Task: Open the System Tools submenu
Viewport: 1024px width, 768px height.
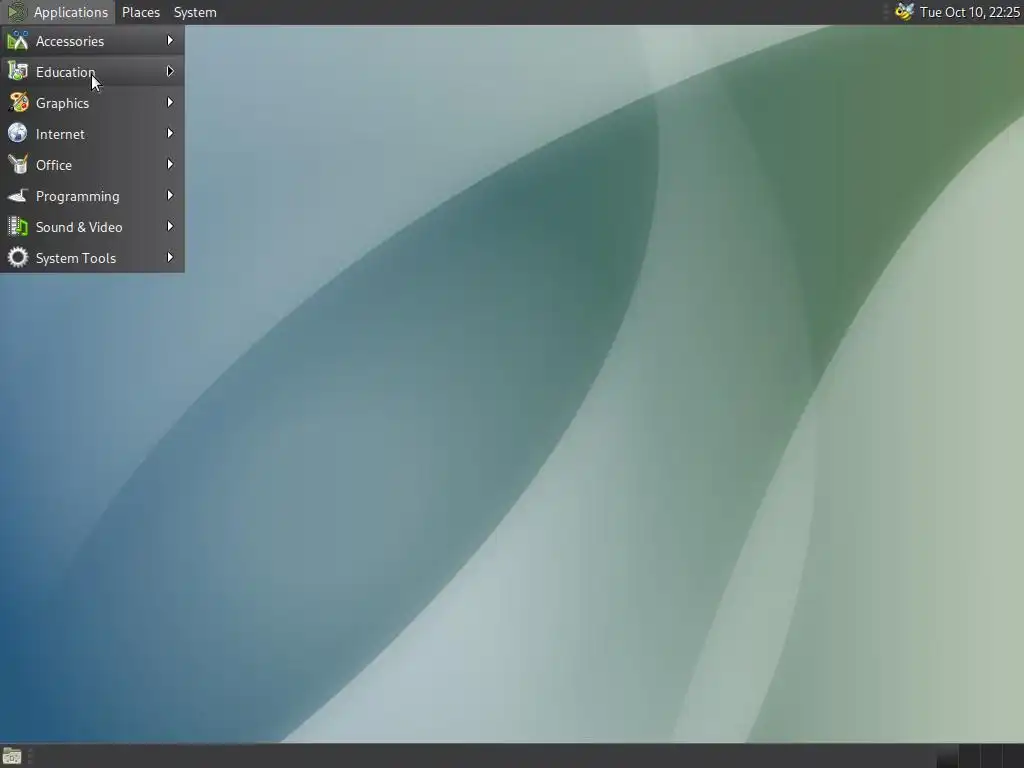Action: tap(92, 258)
